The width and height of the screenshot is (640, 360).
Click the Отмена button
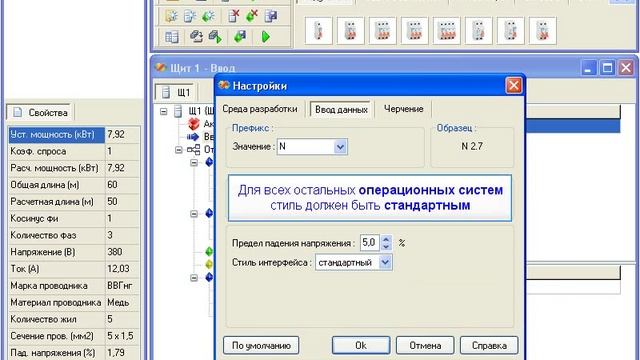(425, 346)
